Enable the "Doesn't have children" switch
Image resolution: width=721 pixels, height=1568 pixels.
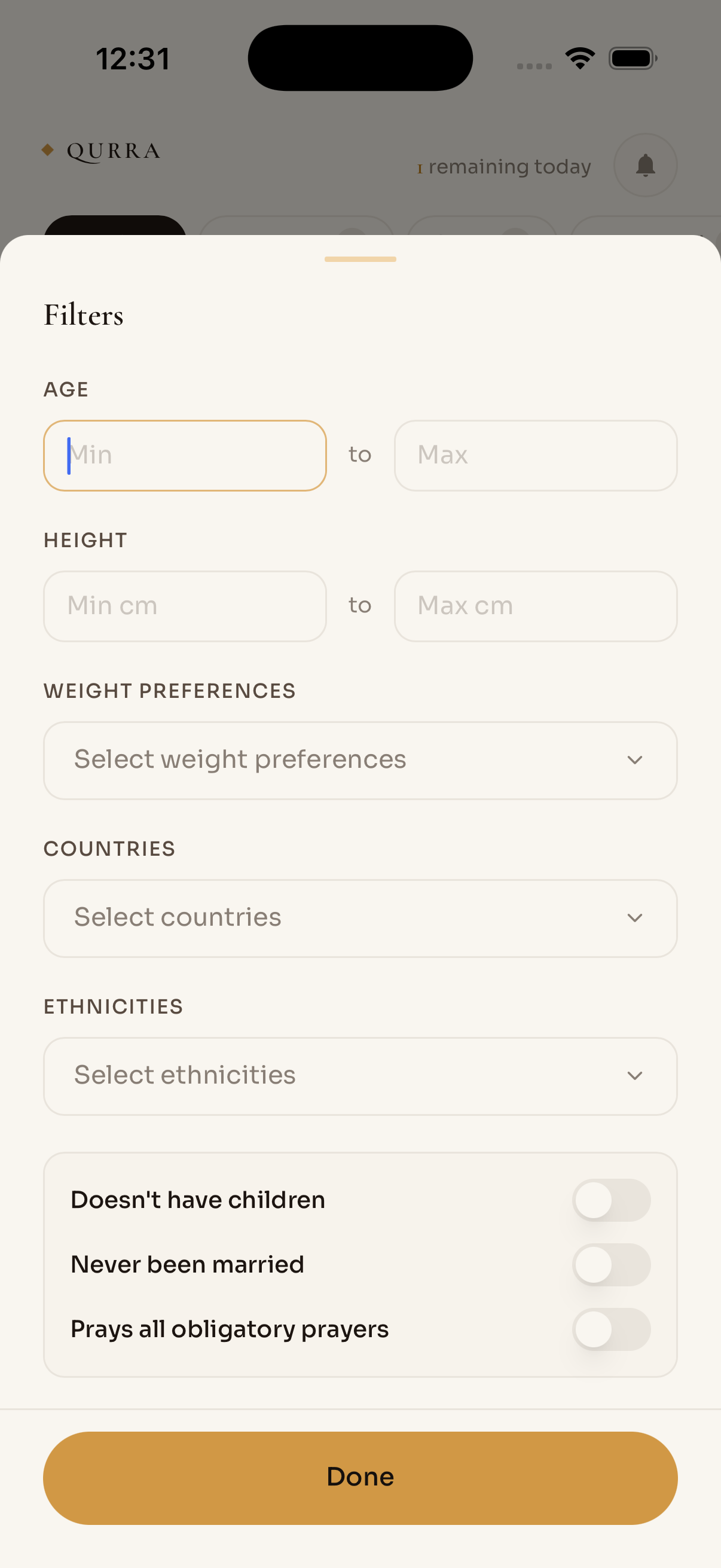point(611,1200)
